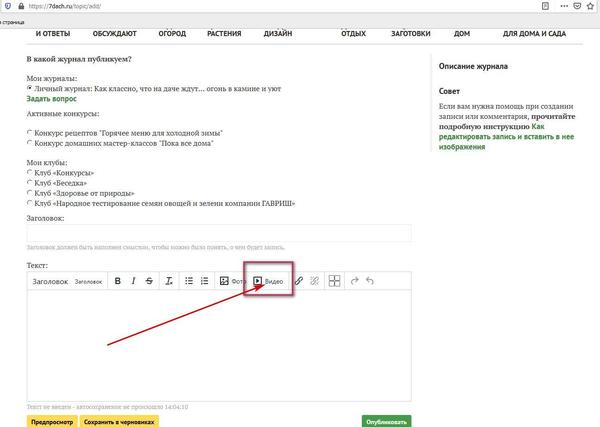Insert a video with the Видео button

[x=268, y=282]
